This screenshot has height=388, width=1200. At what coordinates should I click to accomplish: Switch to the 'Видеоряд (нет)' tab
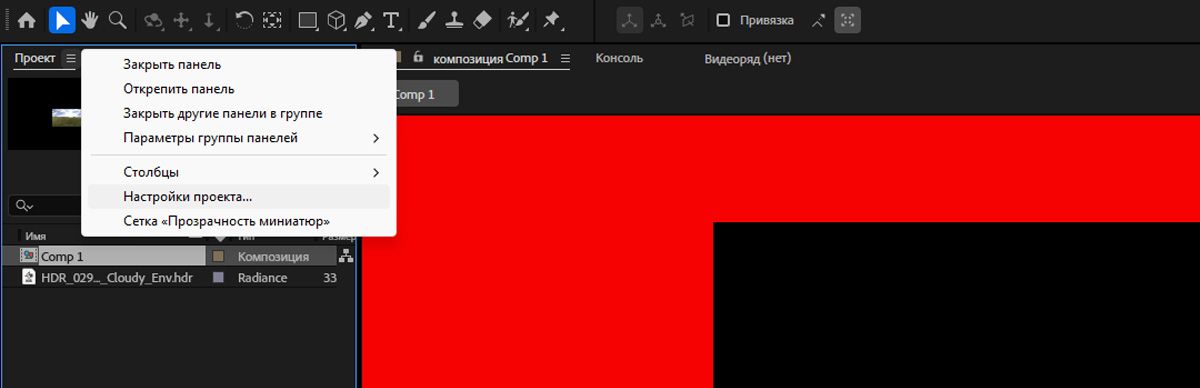click(748, 58)
